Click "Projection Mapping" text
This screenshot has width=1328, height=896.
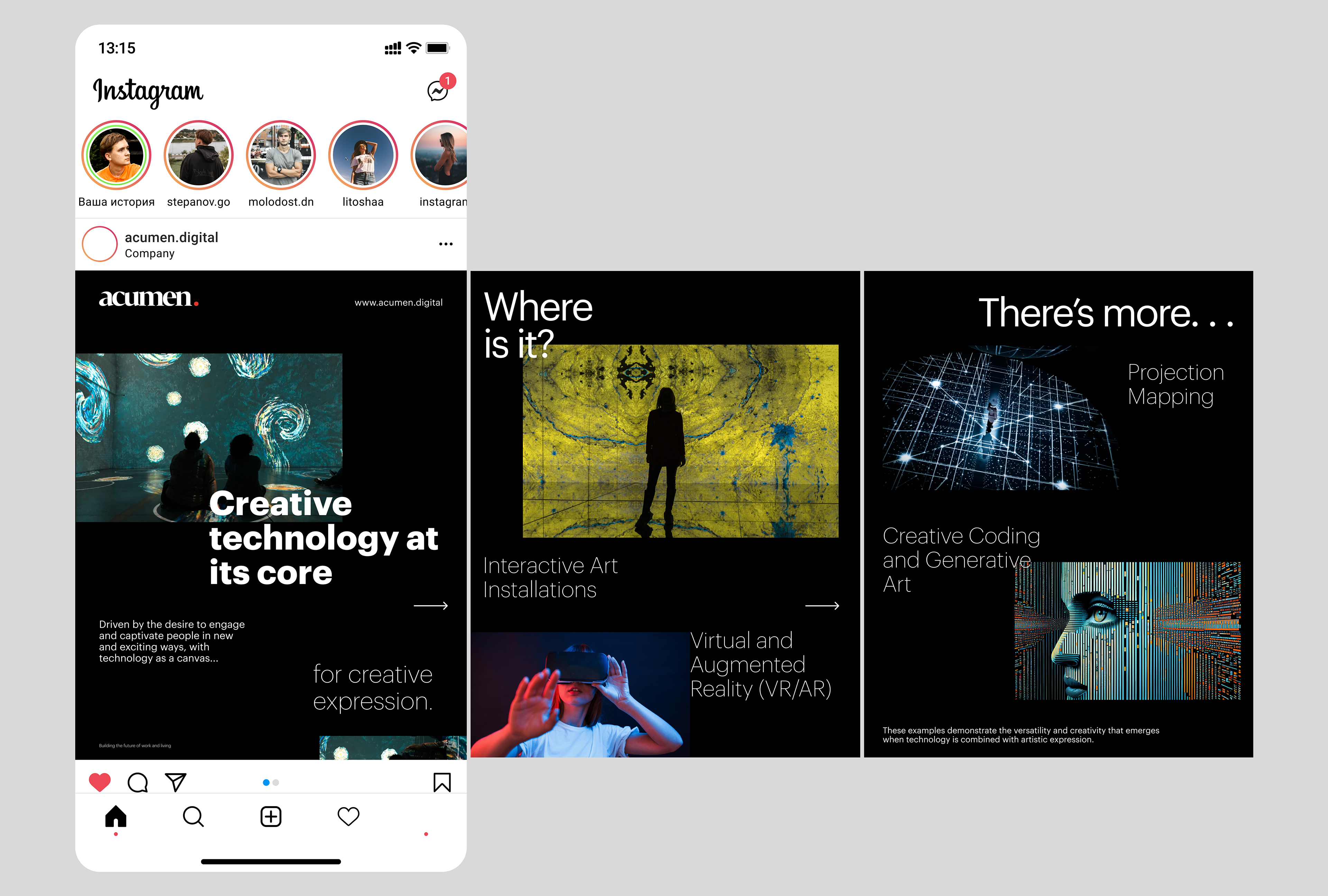1176,385
